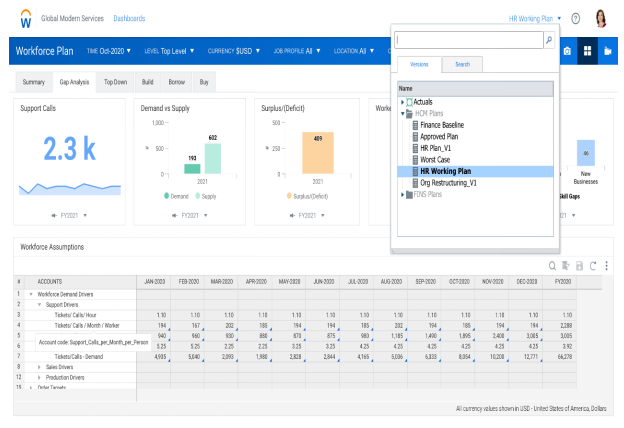This screenshot has height=428, width=624.
Task: Switch to the Borrow tab
Action: tap(177, 82)
